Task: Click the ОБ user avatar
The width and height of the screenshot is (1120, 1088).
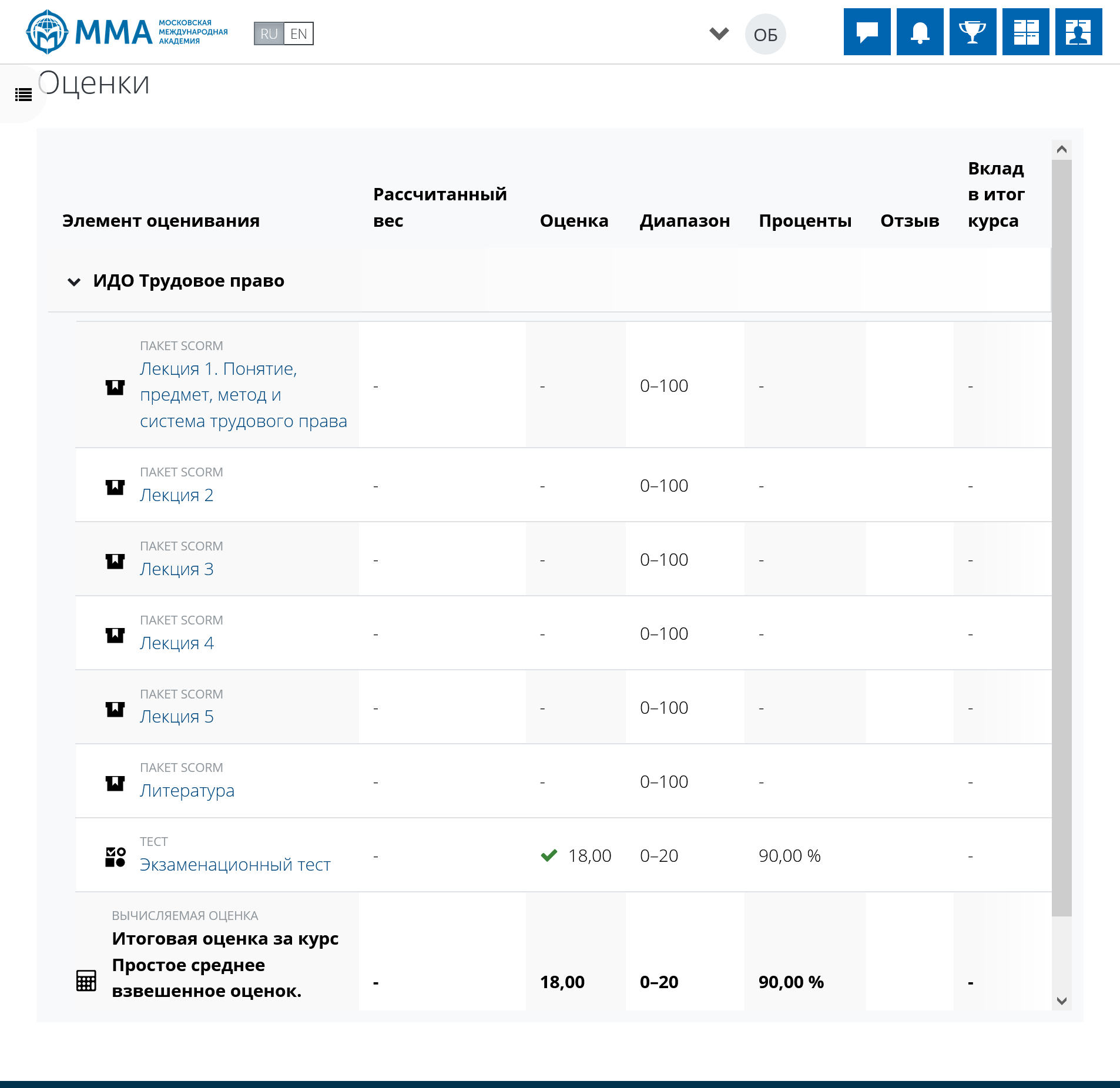Action: [x=765, y=35]
